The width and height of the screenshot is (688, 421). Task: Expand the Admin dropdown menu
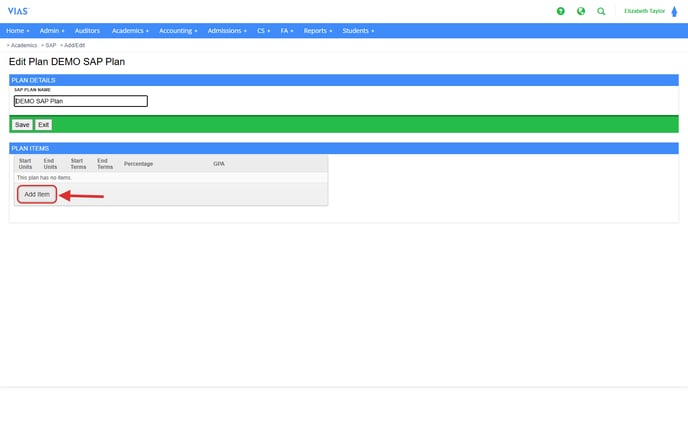tap(52, 31)
